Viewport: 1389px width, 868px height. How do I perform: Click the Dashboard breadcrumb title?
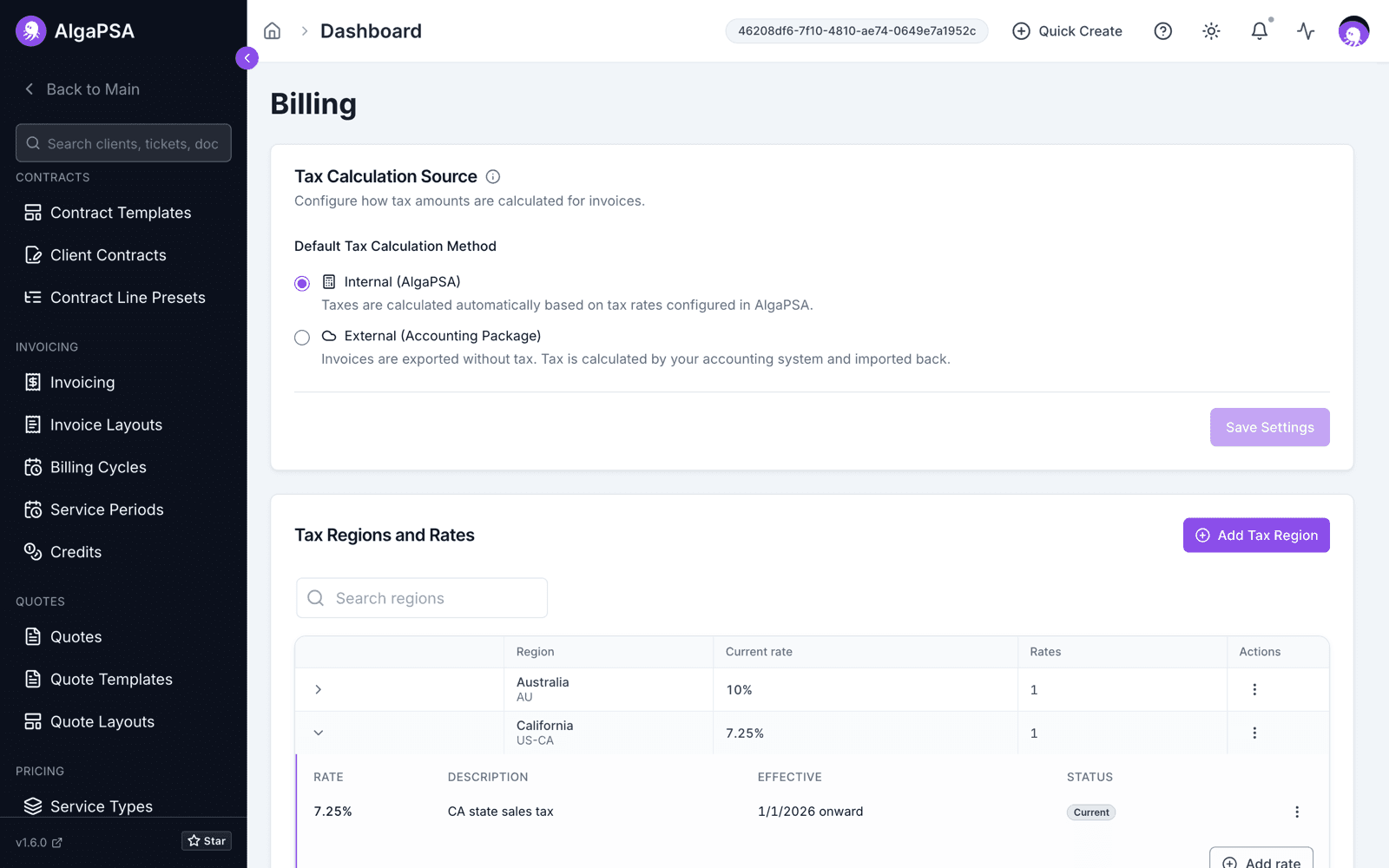[x=371, y=31]
